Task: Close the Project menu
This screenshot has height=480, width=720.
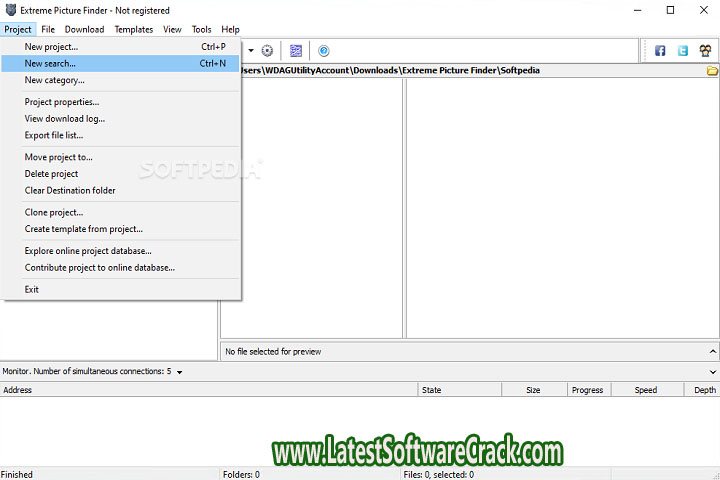Action: click(18, 29)
